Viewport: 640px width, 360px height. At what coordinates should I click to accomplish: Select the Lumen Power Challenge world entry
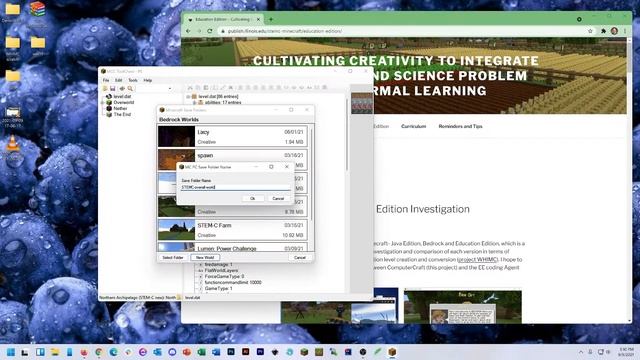pos(232,247)
